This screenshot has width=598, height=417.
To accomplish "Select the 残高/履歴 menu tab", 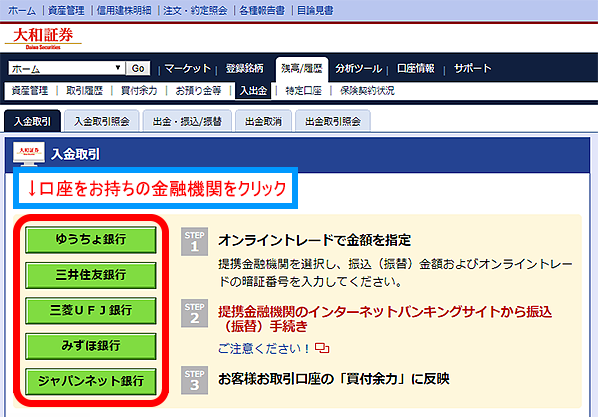I will click(302, 69).
